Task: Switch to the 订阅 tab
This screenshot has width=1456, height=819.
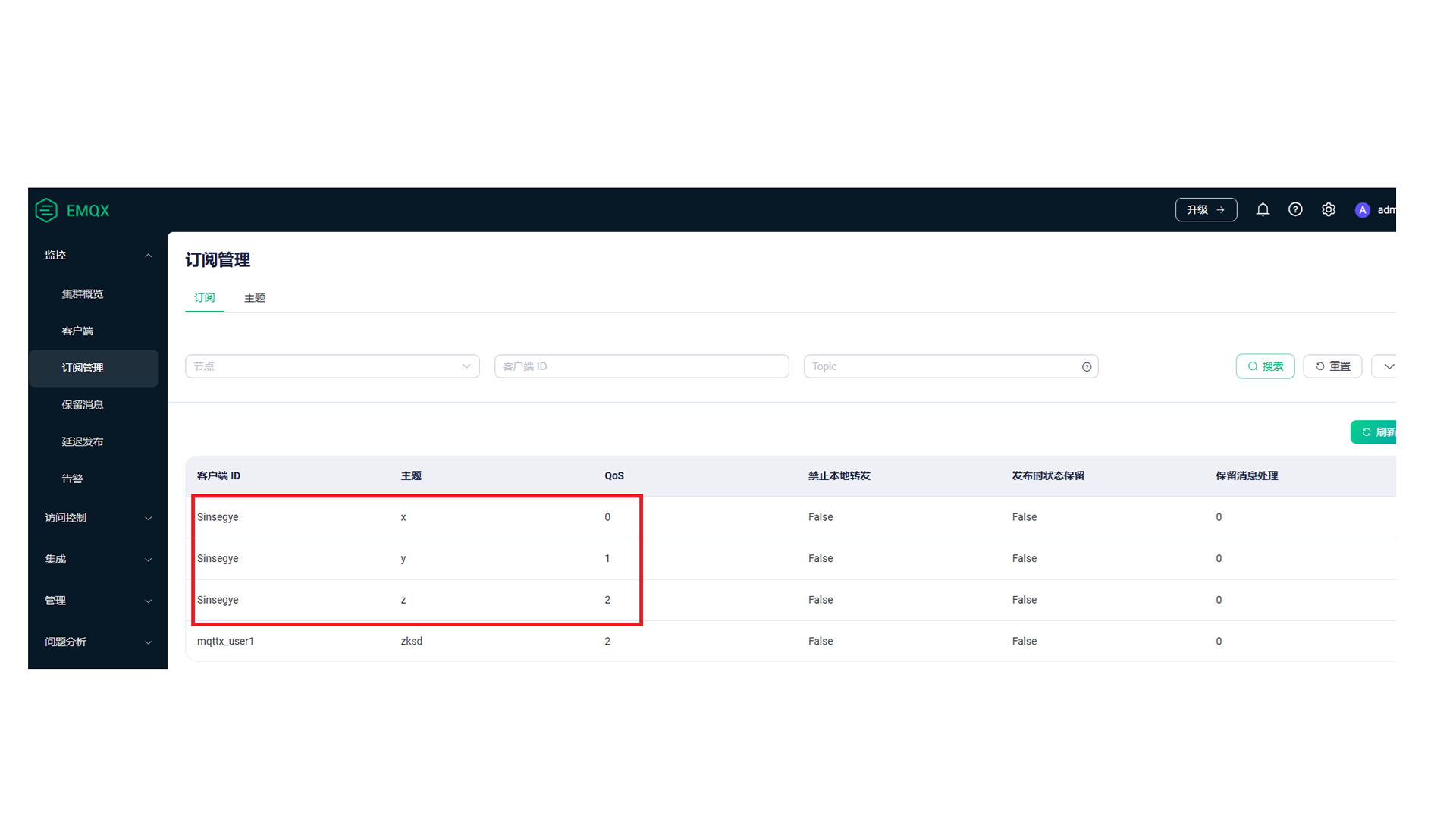Action: [x=204, y=298]
